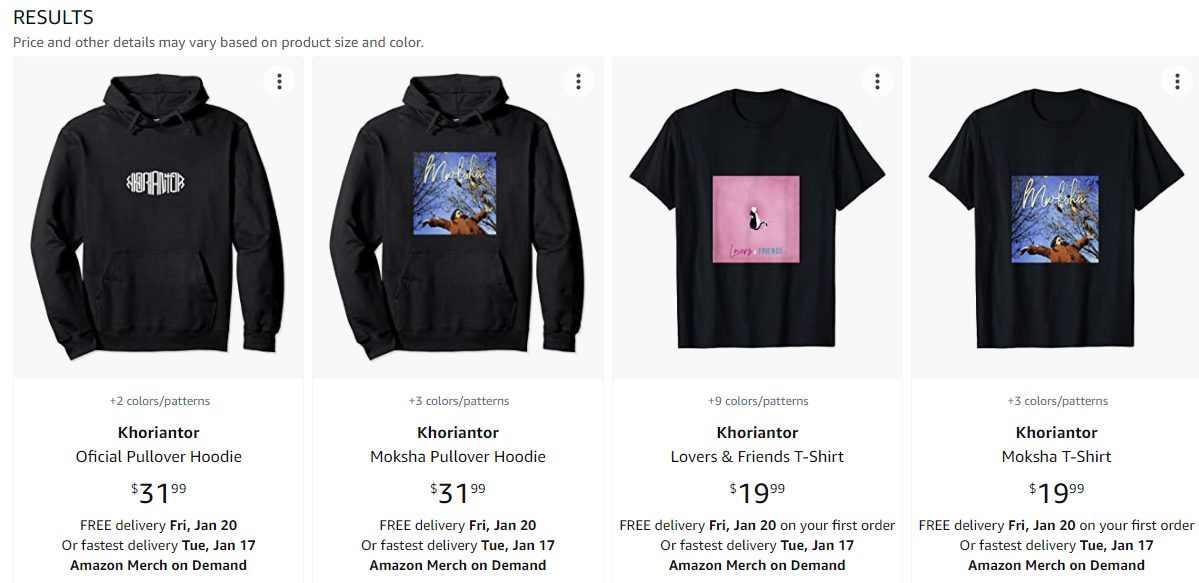1199x583 pixels.
Task: Open three-dot menu on Lovers & Friends T-Shirt
Action: click(x=878, y=81)
